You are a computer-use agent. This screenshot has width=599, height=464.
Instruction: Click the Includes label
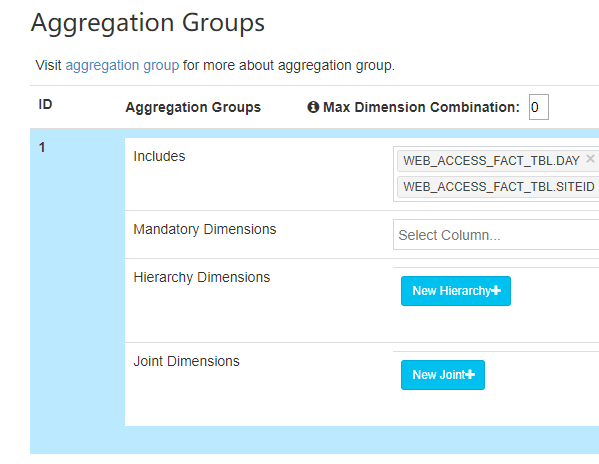[x=159, y=156]
